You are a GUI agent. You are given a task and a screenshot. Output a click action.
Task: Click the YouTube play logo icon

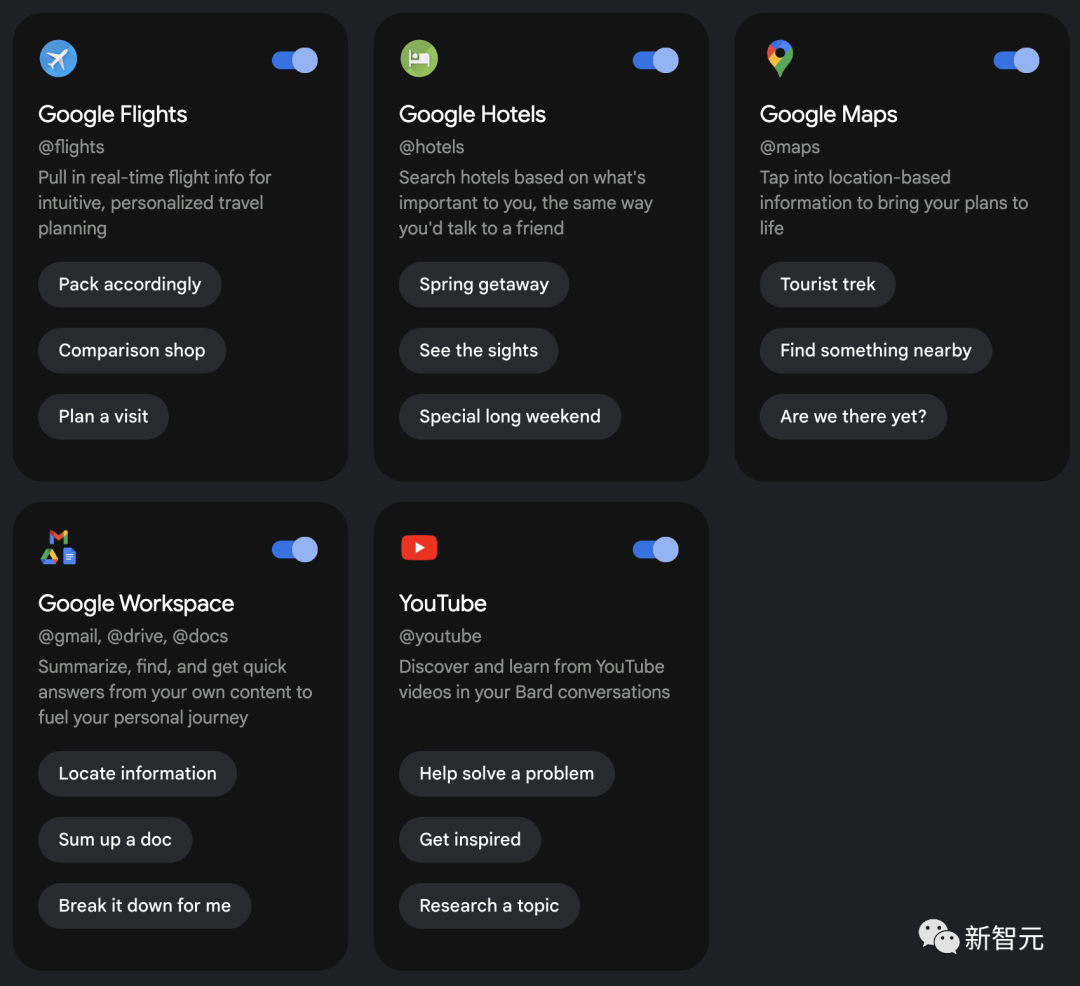(419, 547)
